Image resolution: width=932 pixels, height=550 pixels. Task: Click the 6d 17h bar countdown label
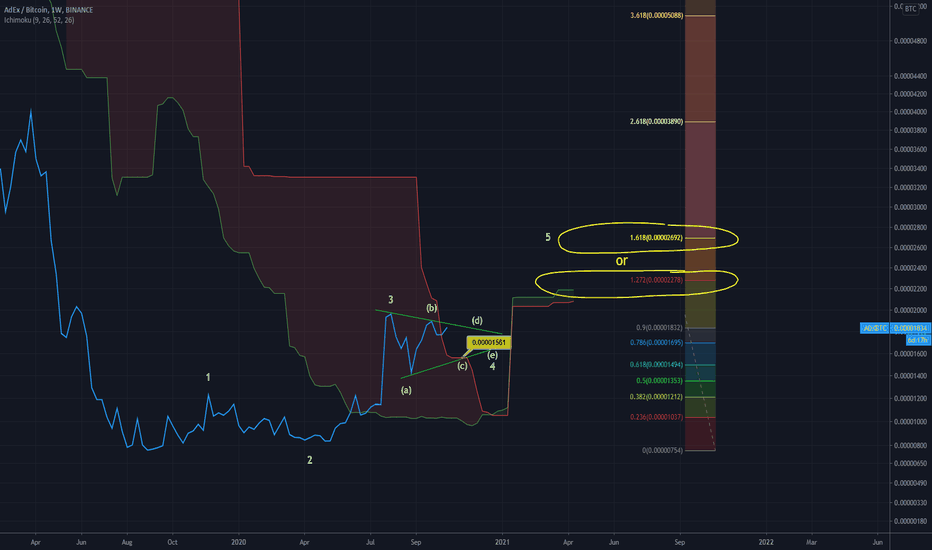click(x=918, y=340)
